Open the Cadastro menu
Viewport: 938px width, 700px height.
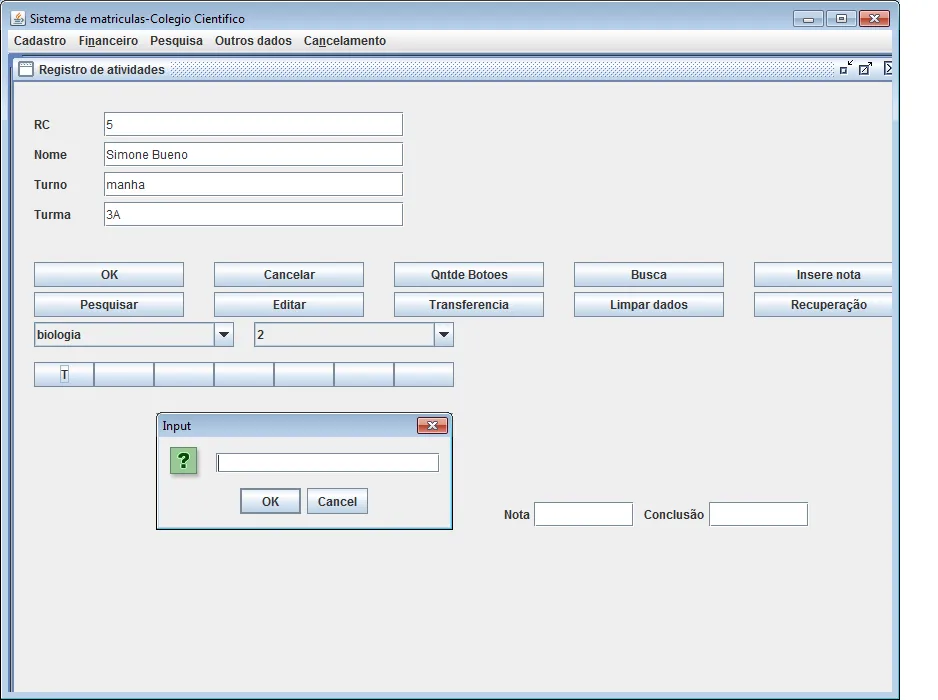click(39, 41)
